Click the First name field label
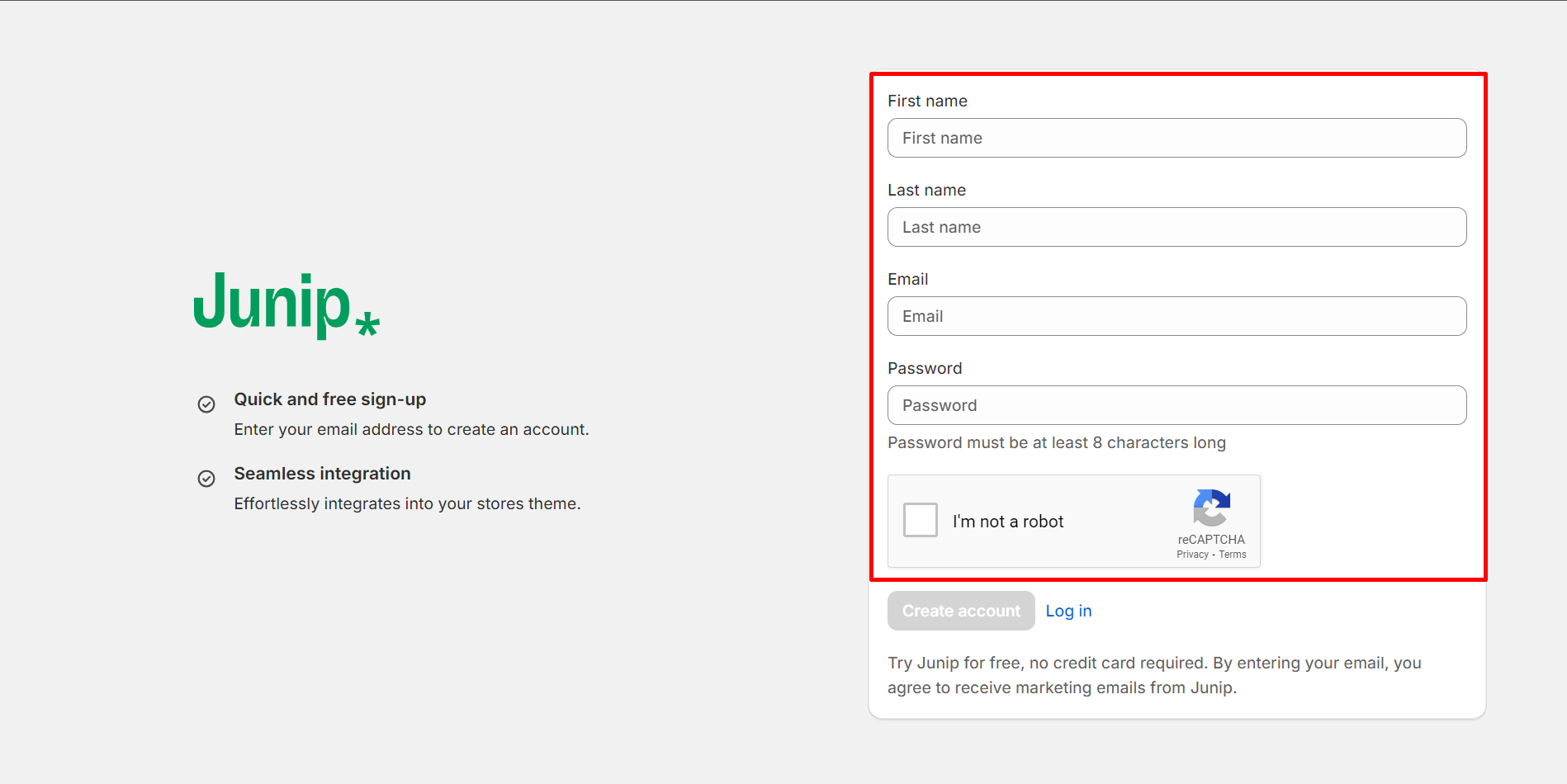The width and height of the screenshot is (1567, 784). [926, 101]
